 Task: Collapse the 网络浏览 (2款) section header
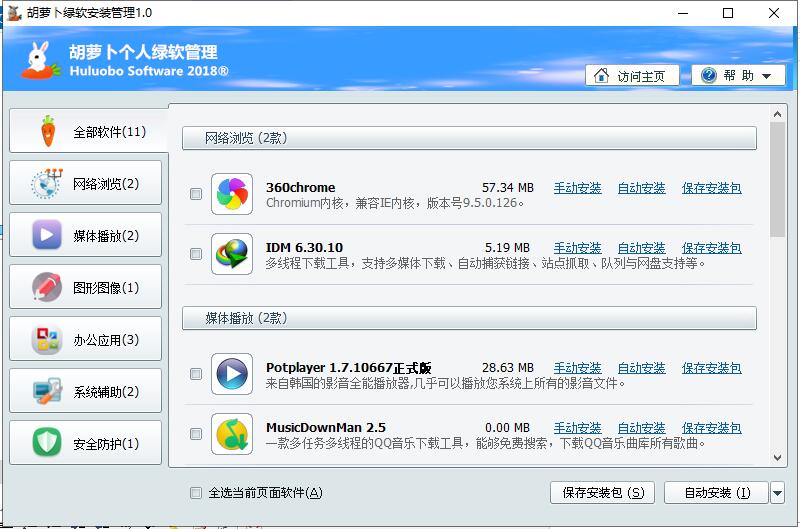point(469,138)
